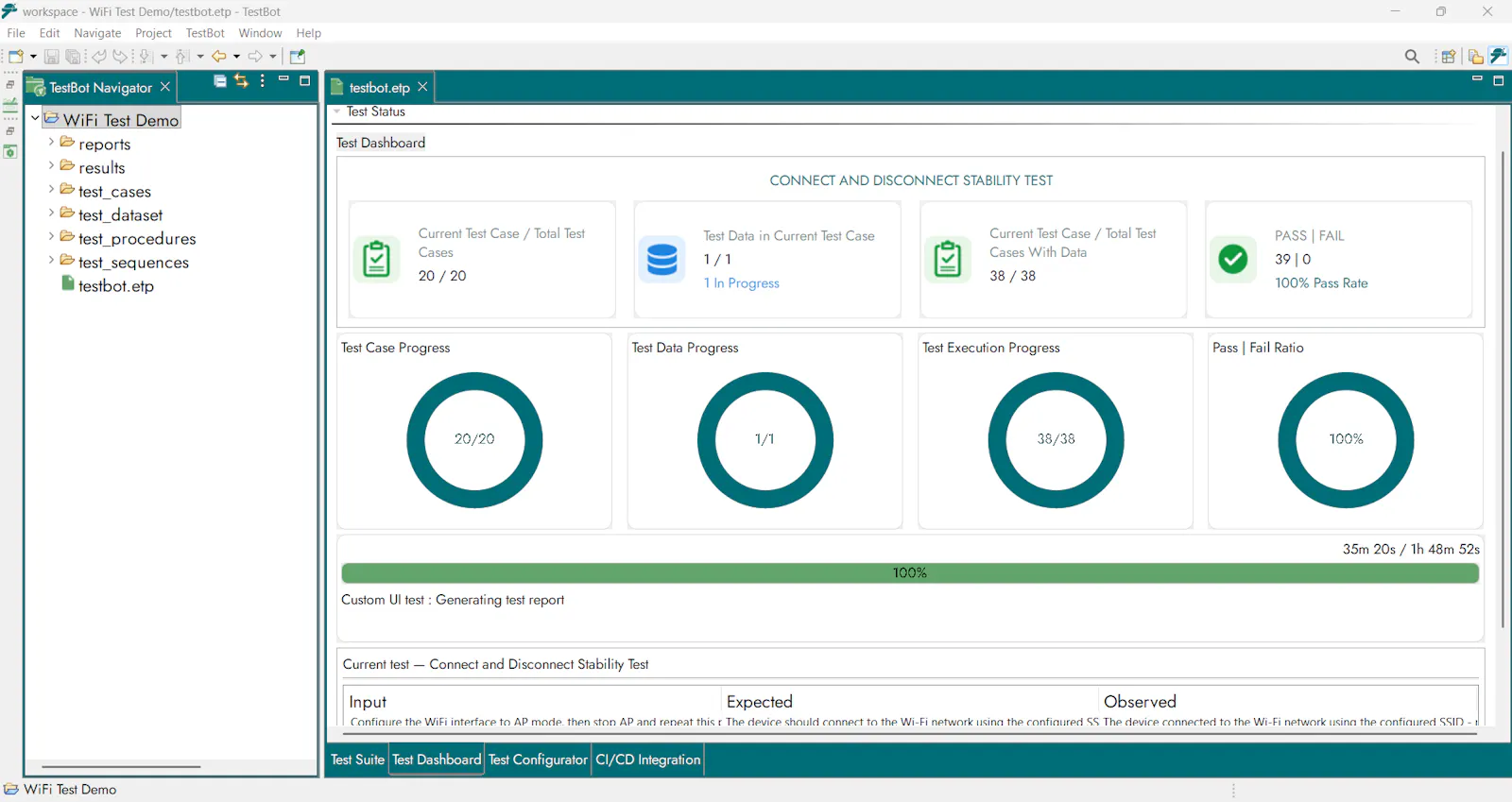The image size is (1512, 802).
Task: Close the testbot.etp editor tab
Action: 422,87
